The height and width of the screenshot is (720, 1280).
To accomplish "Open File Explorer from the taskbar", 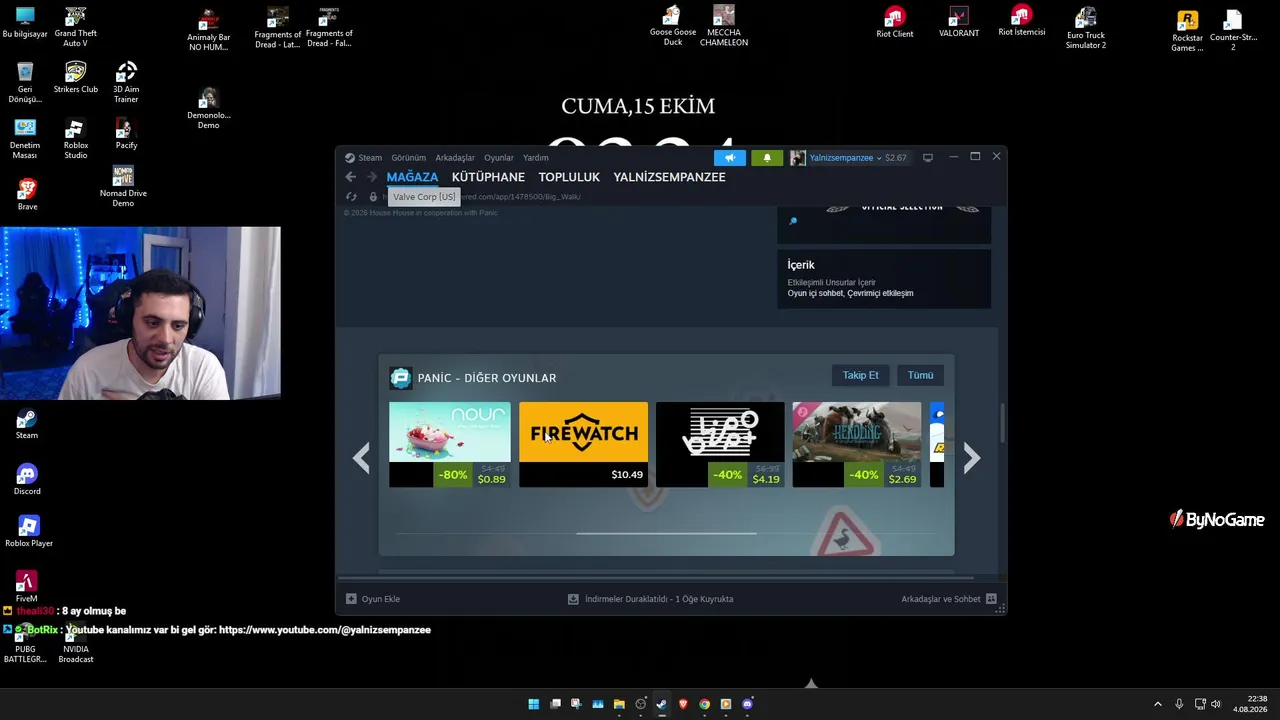I will (x=619, y=704).
